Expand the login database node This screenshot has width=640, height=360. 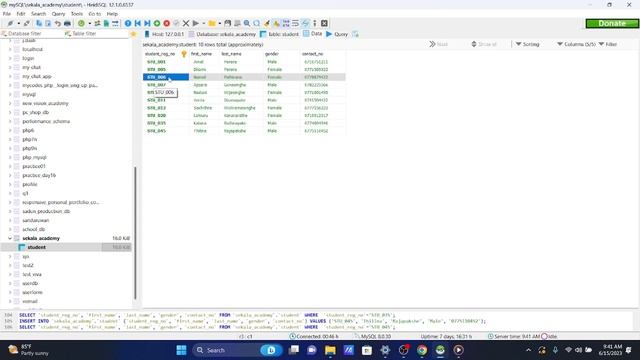(x=10, y=58)
